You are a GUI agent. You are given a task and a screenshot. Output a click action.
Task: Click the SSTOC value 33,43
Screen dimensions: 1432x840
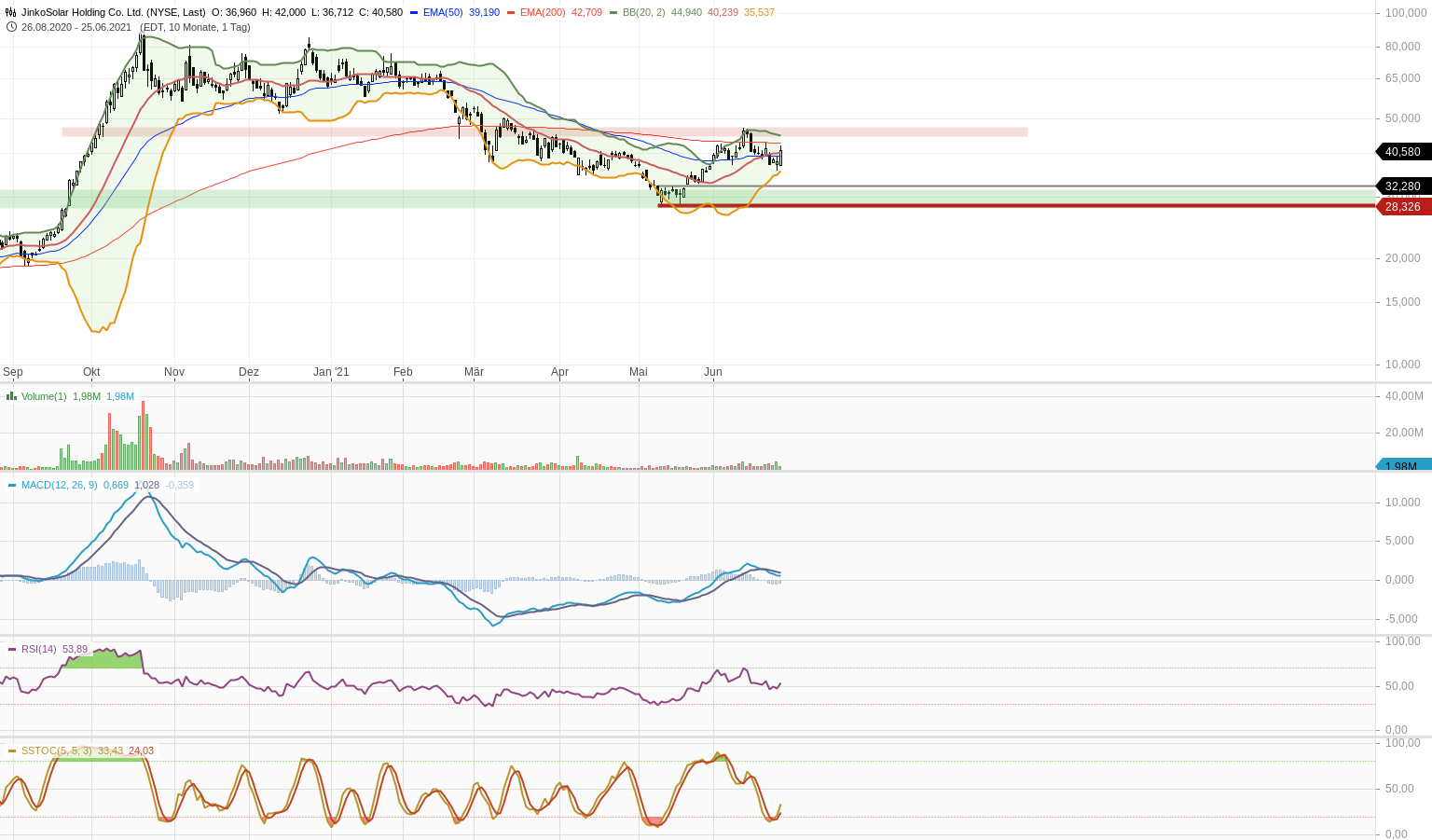pos(111,750)
